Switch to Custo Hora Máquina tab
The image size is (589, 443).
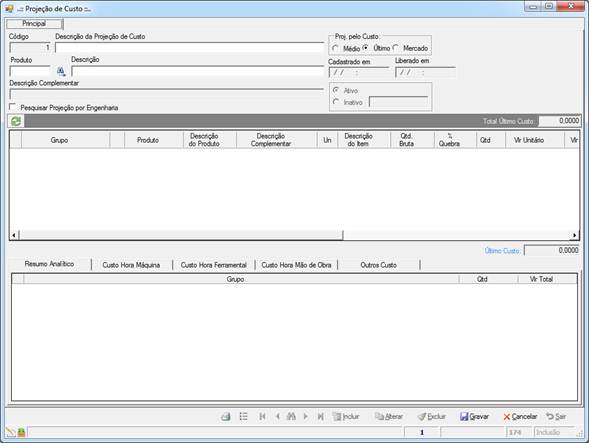[131, 265]
